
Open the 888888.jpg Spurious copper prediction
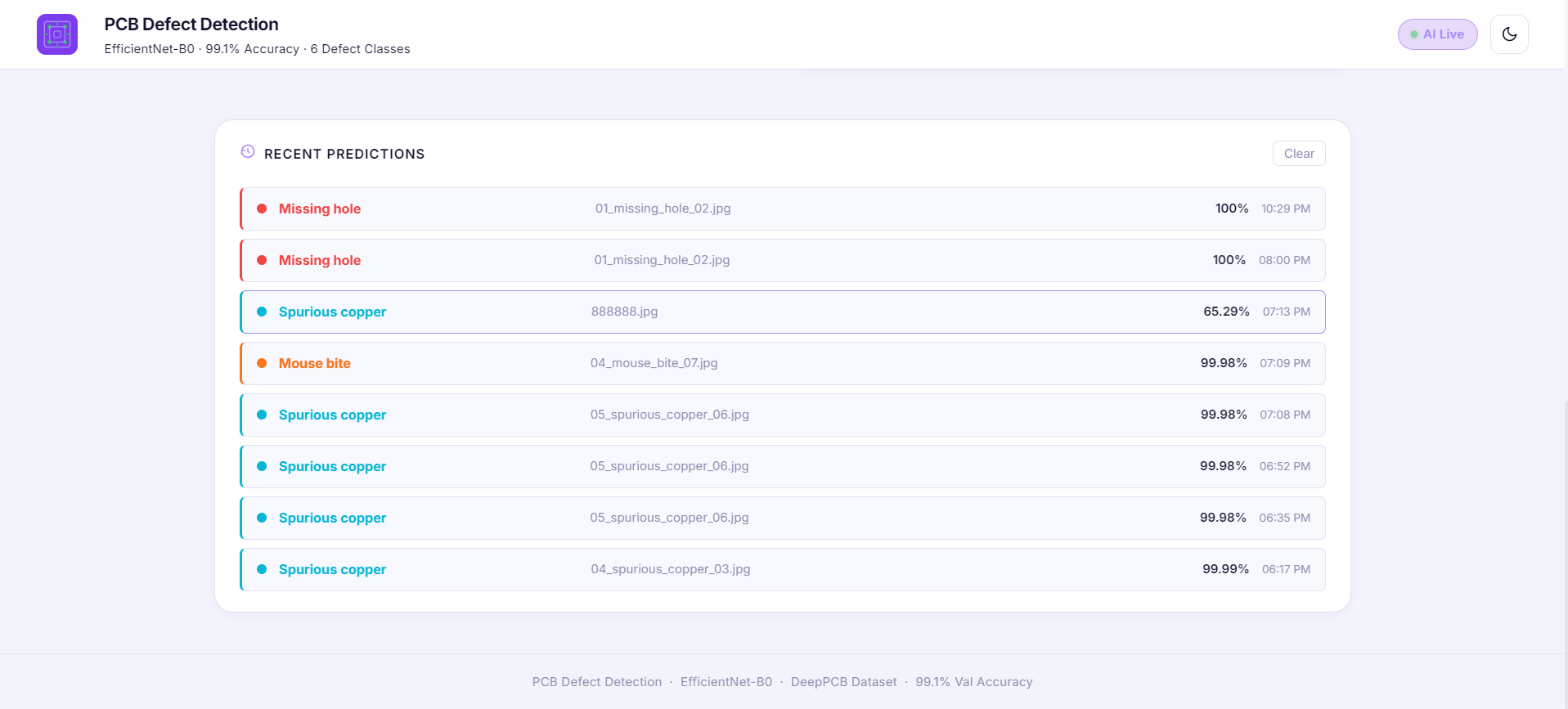(783, 312)
